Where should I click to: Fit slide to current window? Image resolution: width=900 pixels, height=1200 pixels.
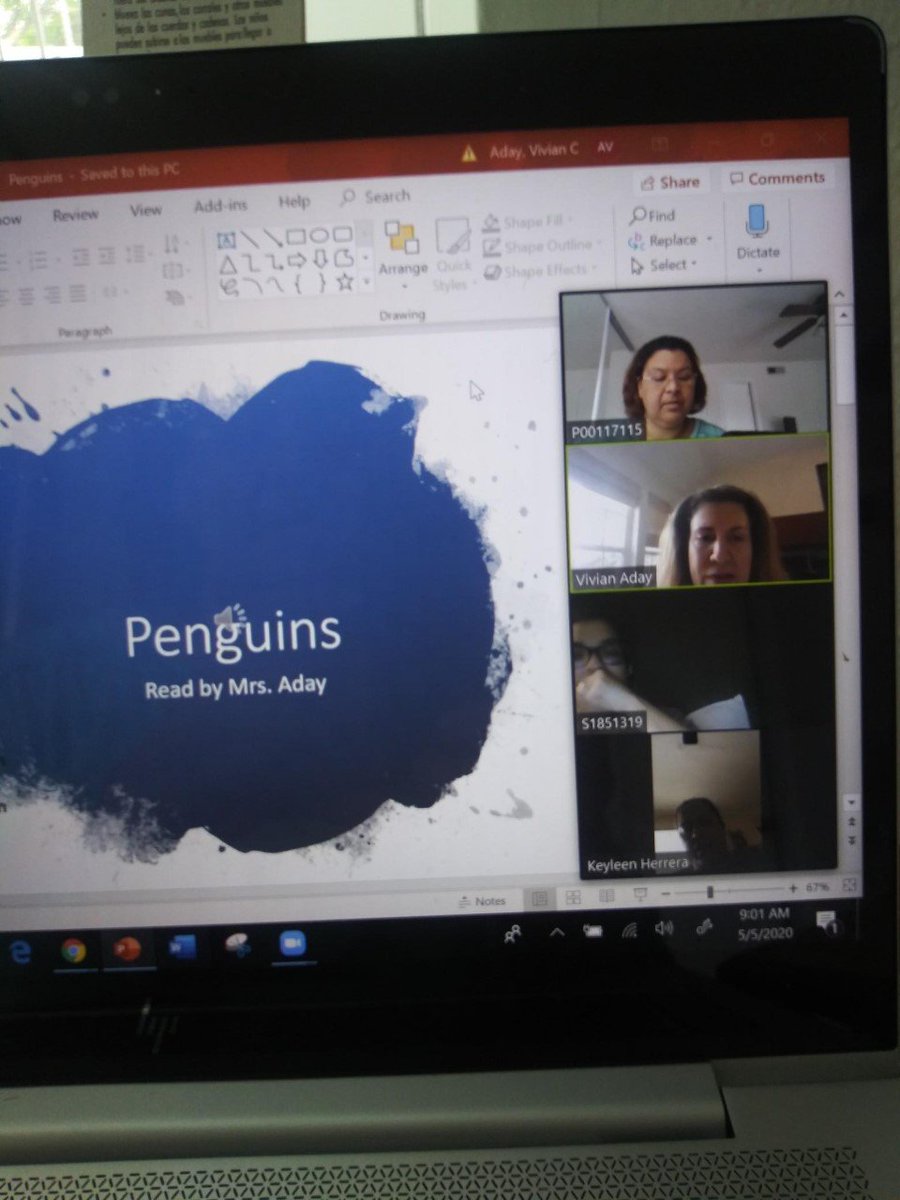[x=849, y=885]
